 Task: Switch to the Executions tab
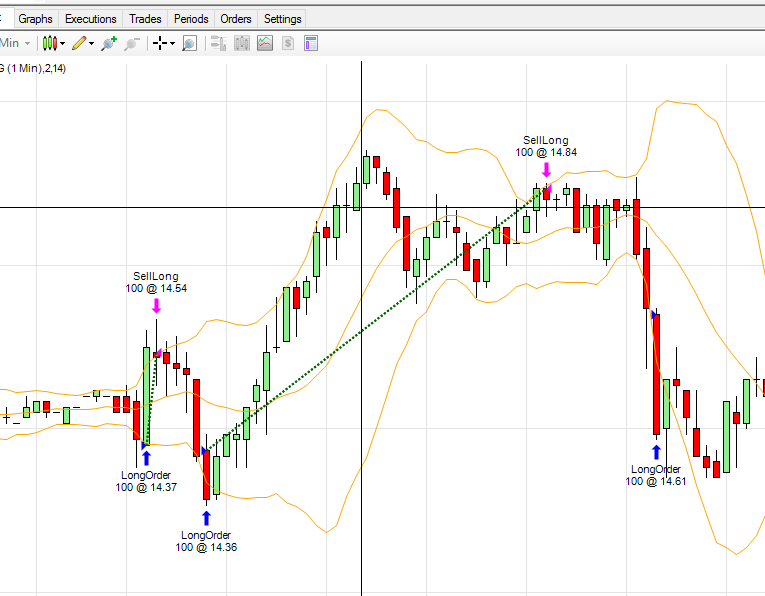(x=91, y=19)
